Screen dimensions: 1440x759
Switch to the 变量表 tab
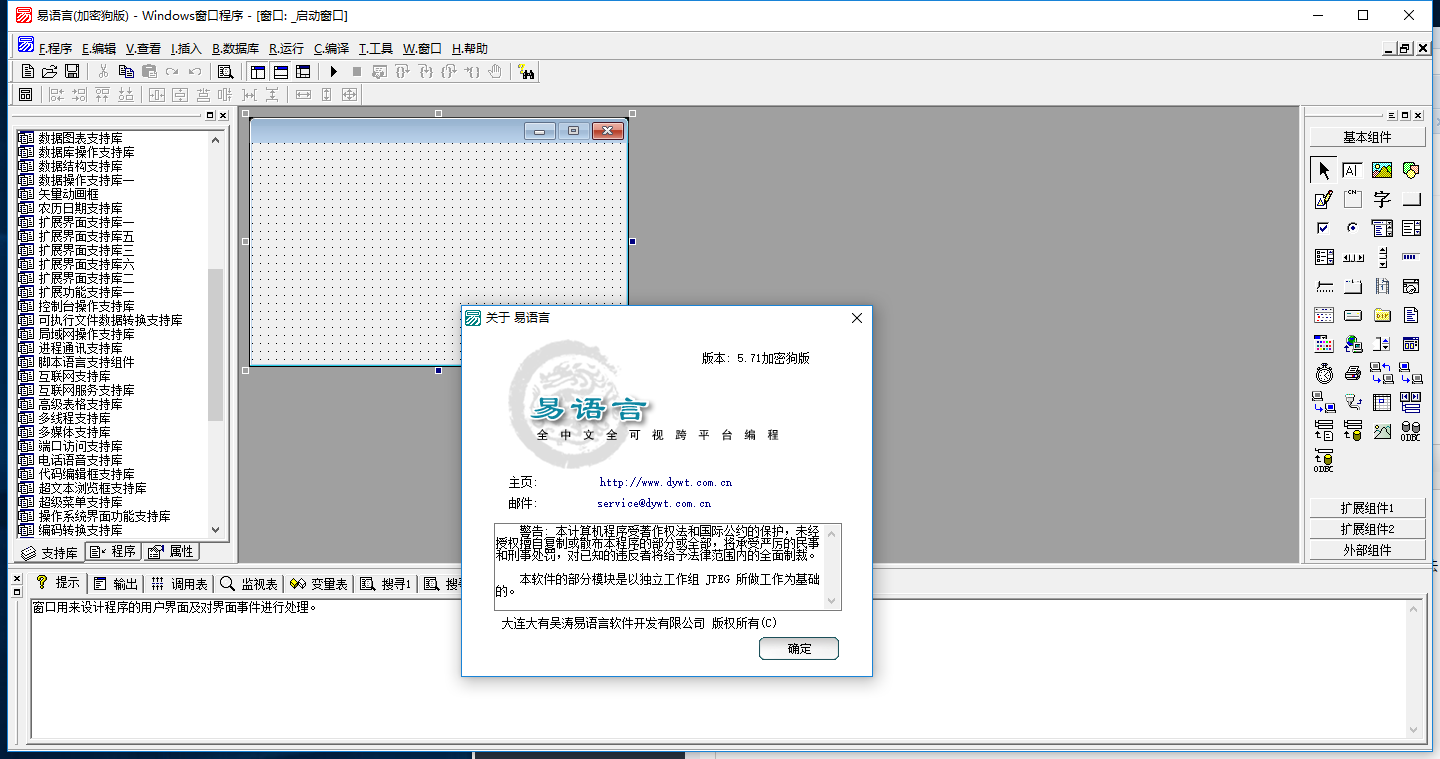(x=320, y=583)
